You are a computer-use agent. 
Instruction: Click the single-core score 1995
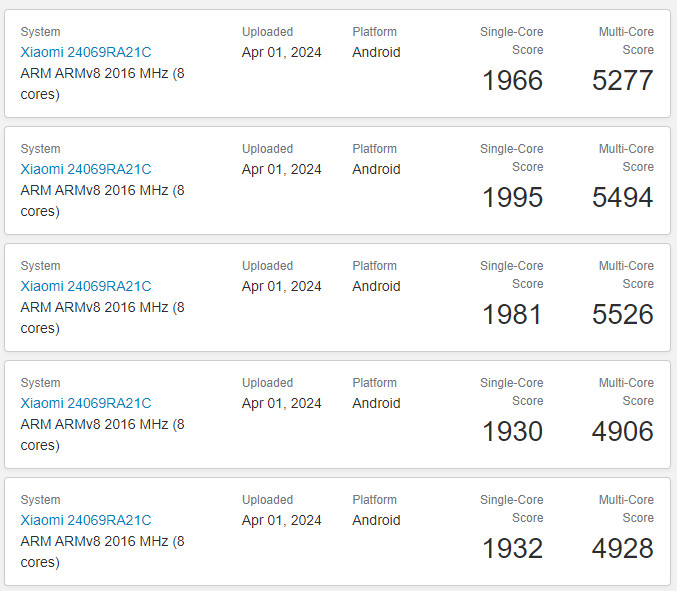[512, 198]
